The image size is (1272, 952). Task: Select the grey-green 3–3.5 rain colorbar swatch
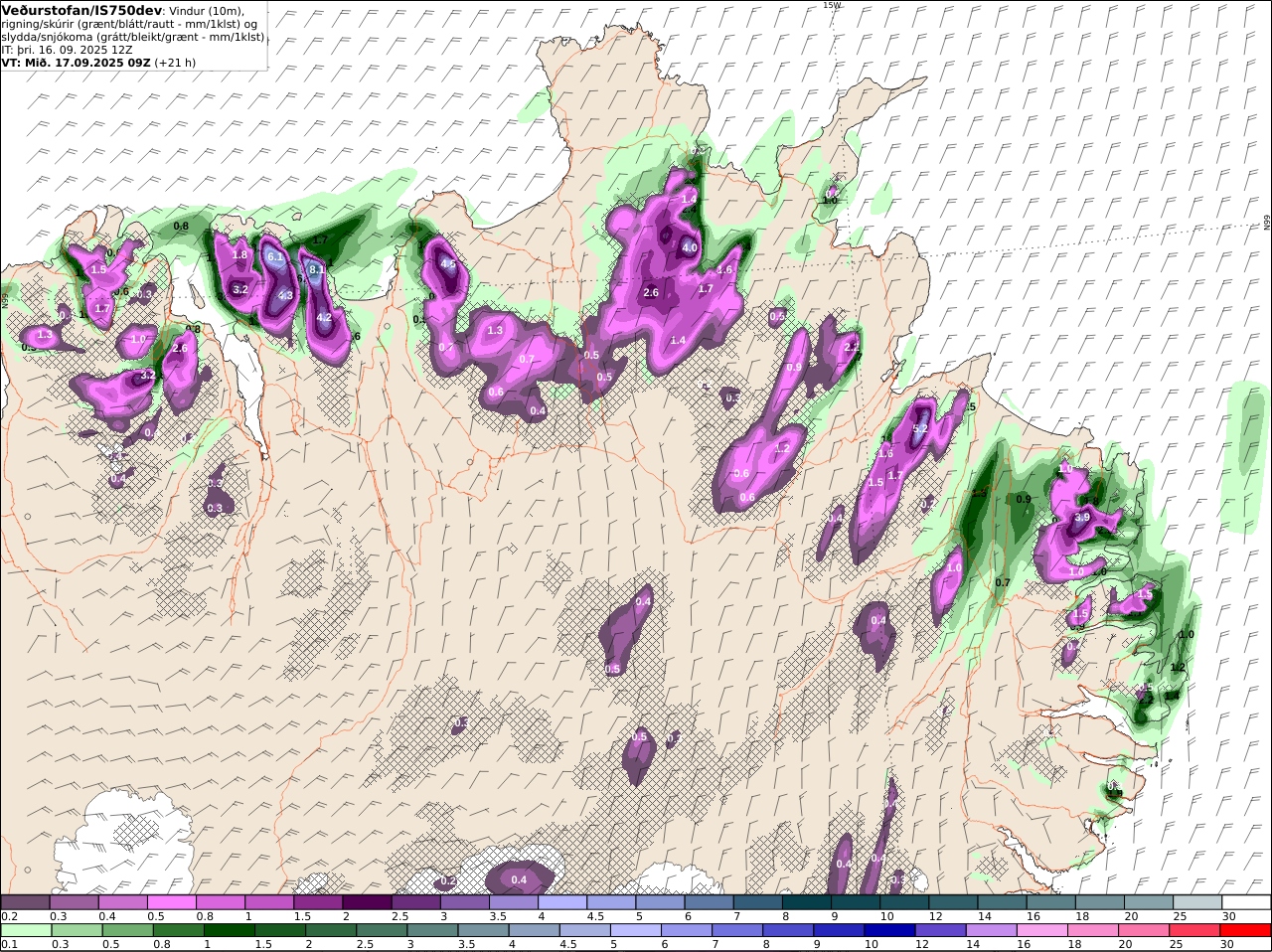click(x=432, y=930)
